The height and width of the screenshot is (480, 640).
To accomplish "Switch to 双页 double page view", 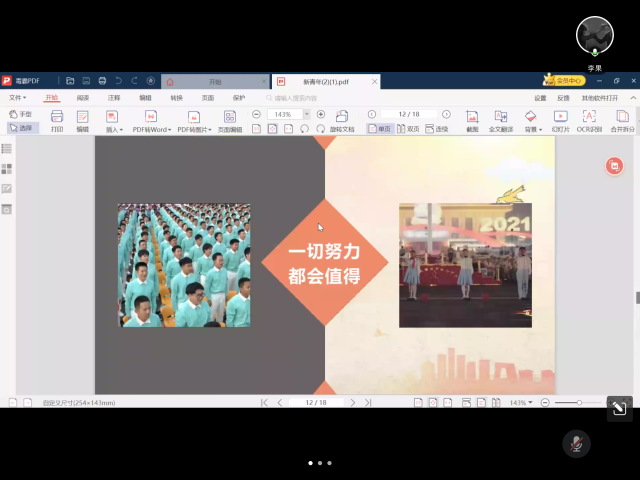I will 408,129.
